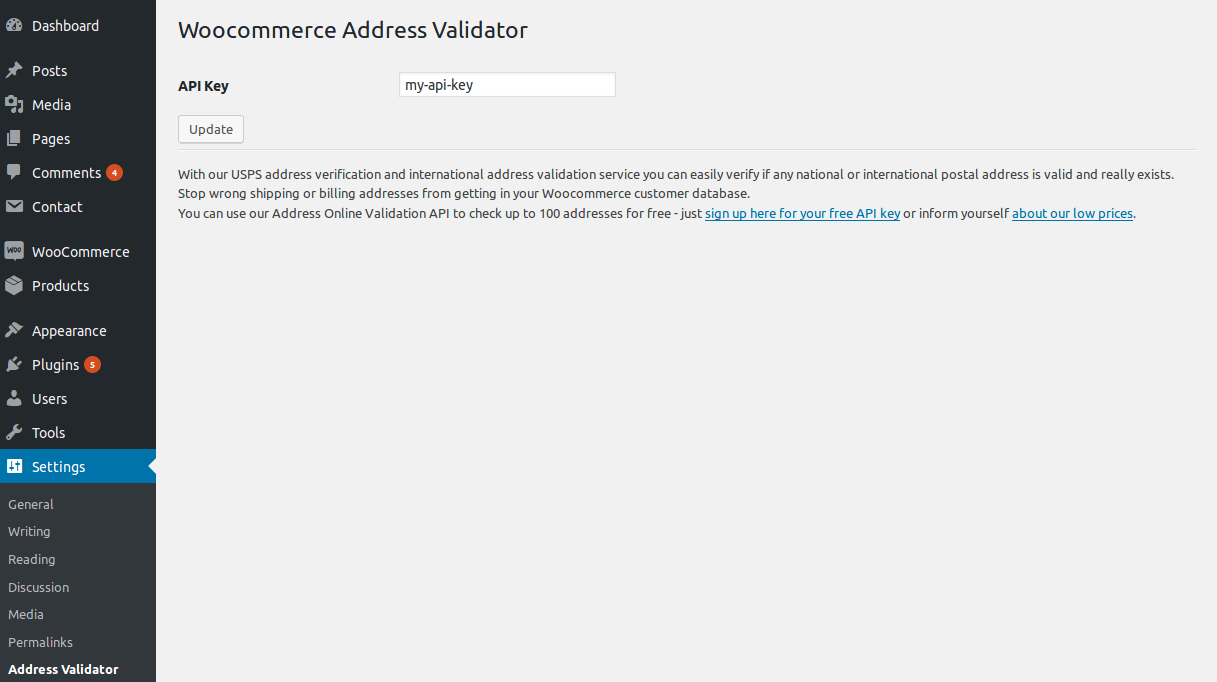Image resolution: width=1217 pixels, height=682 pixels.
Task: Click the Products box icon
Action: (14, 286)
